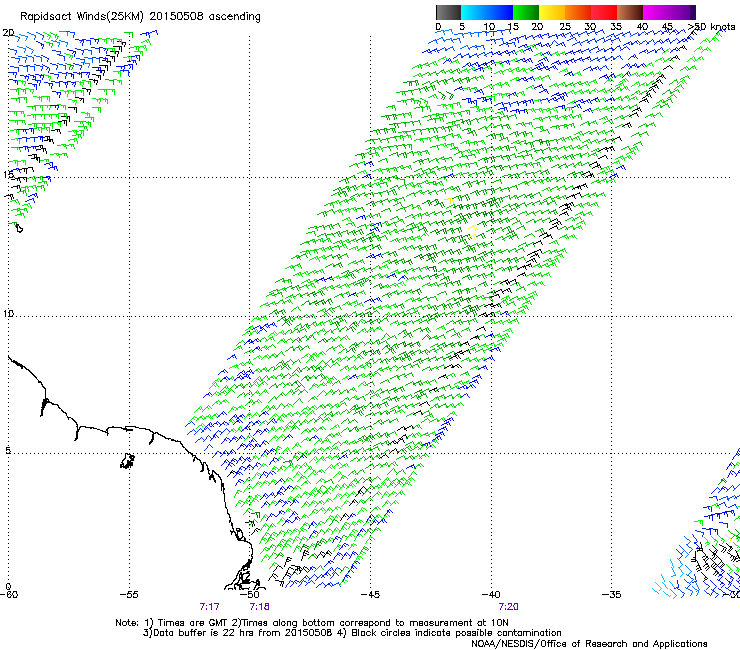Click the legend scale value "30"
This screenshot has height=650, width=740.
pyautogui.click(x=590, y=27)
